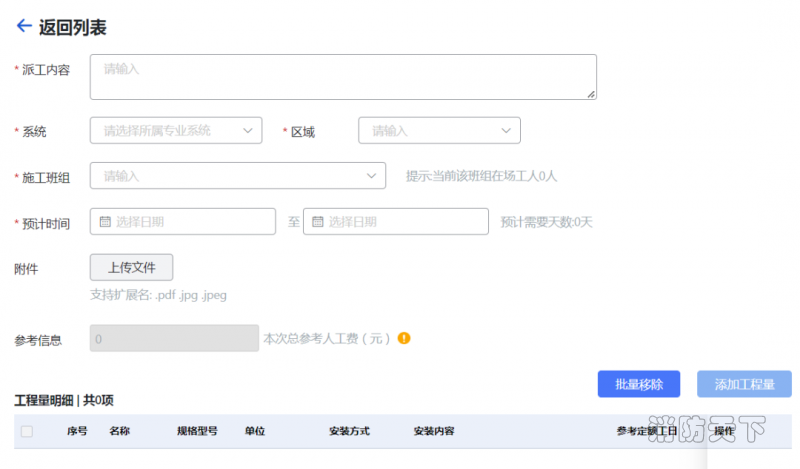
Task: Open the 区域 dropdown list
Action: tap(439, 130)
